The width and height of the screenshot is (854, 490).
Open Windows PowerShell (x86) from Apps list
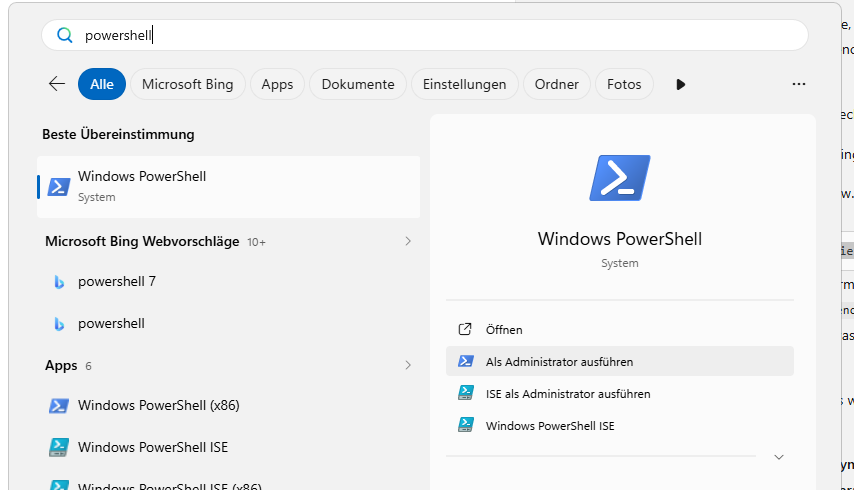click(x=228, y=406)
